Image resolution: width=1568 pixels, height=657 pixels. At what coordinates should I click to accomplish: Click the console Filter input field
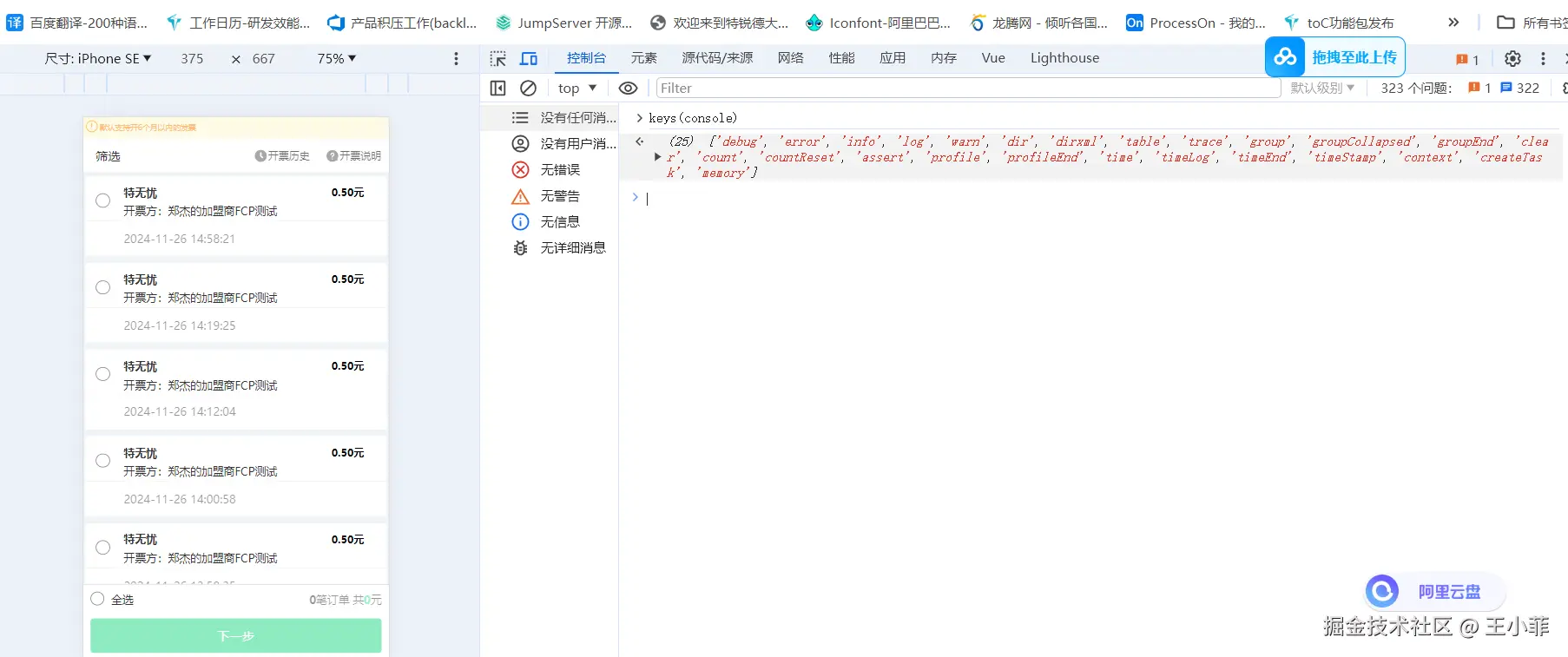(967, 89)
